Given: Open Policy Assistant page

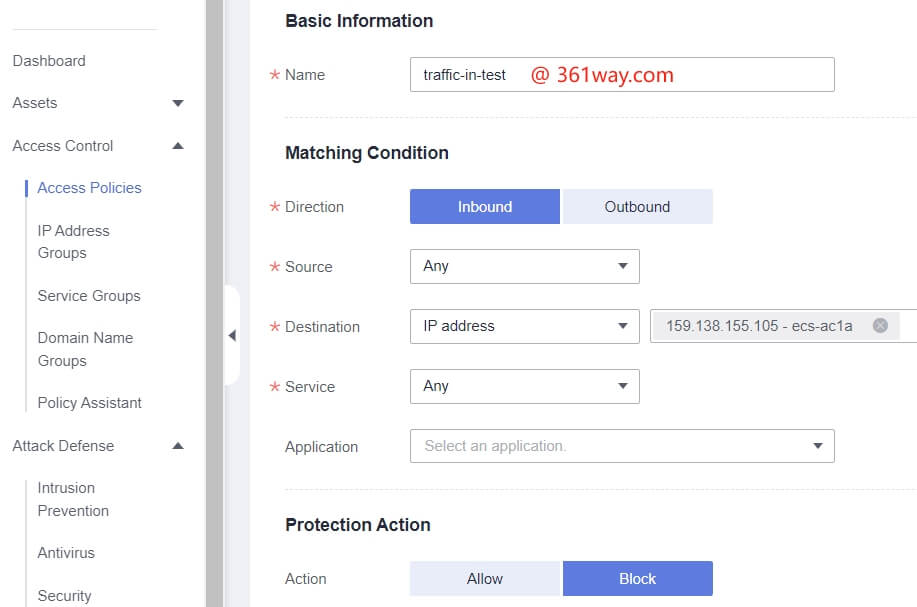Looking at the screenshot, I should coord(89,403).
